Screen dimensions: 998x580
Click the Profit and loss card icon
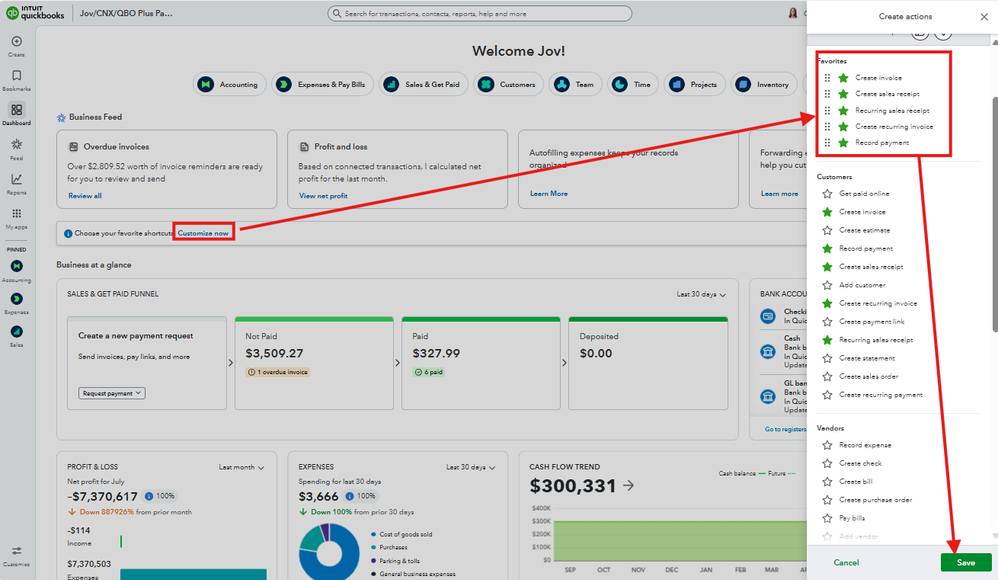pyautogui.click(x=304, y=146)
